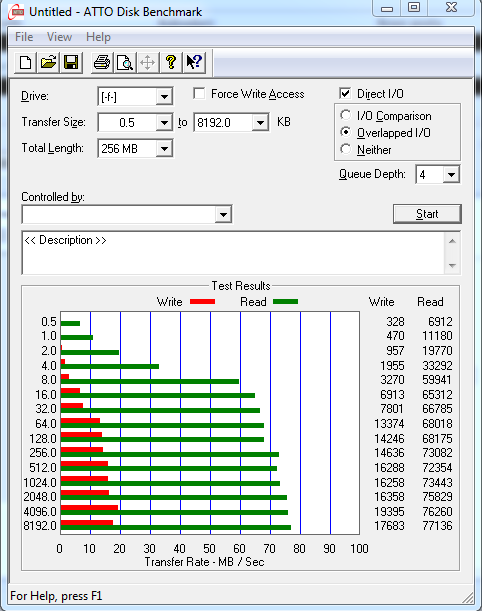This screenshot has height=611, width=482.
Task: Click green Read legend swatch
Action: coord(286,302)
